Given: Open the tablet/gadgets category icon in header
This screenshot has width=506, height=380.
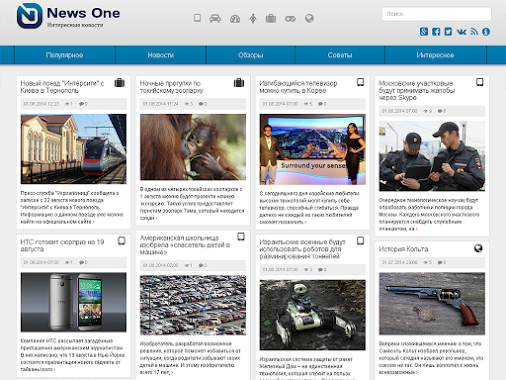Looking at the screenshot, I should tap(197, 18).
